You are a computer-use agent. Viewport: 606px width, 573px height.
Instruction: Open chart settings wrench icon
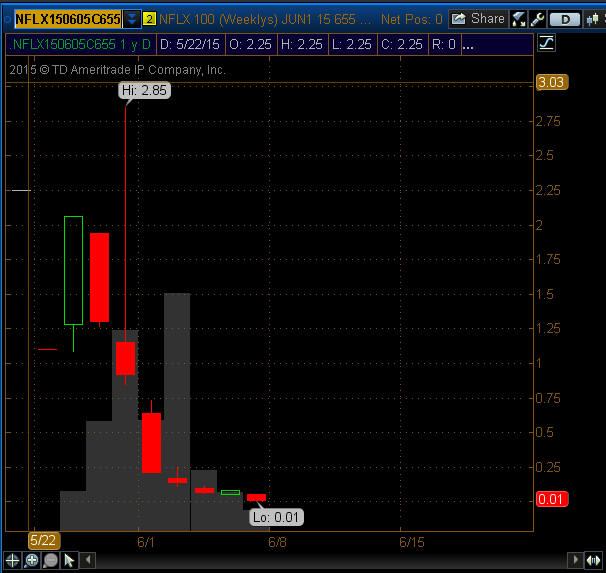[x=537, y=19]
